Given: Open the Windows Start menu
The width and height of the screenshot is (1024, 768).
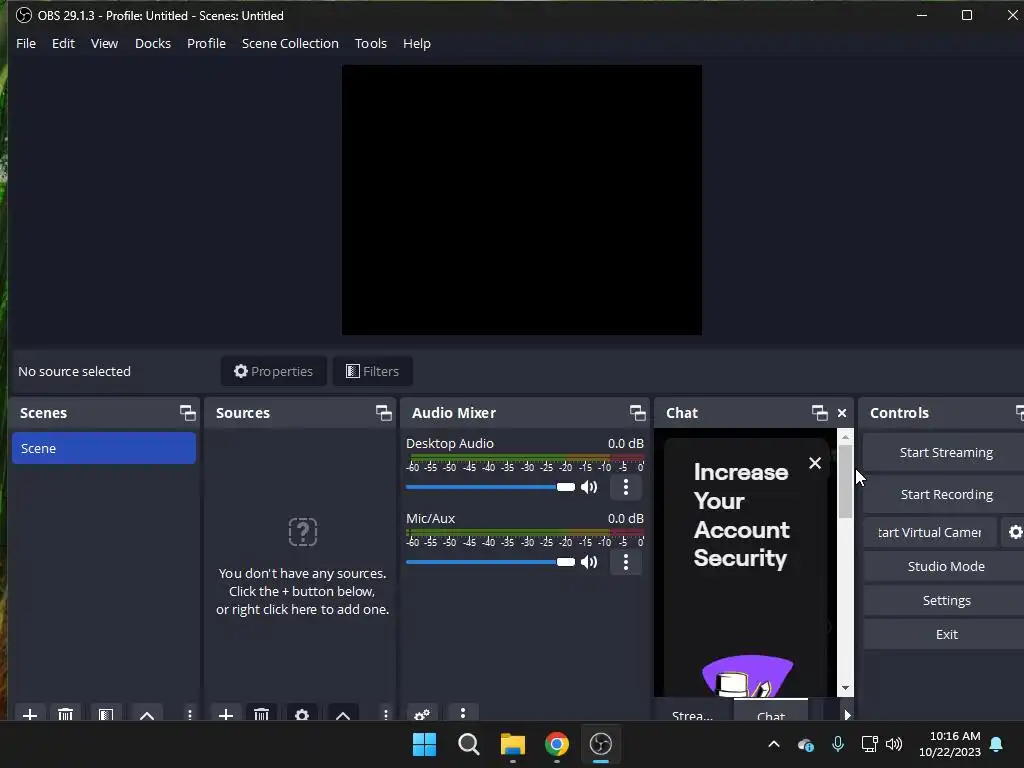Looking at the screenshot, I should (x=424, y=744).
